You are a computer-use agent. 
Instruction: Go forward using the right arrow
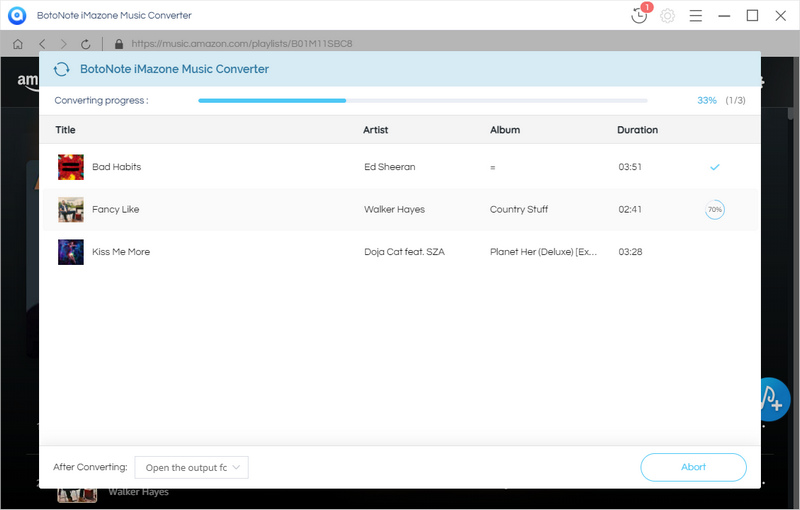pos(64,44)
